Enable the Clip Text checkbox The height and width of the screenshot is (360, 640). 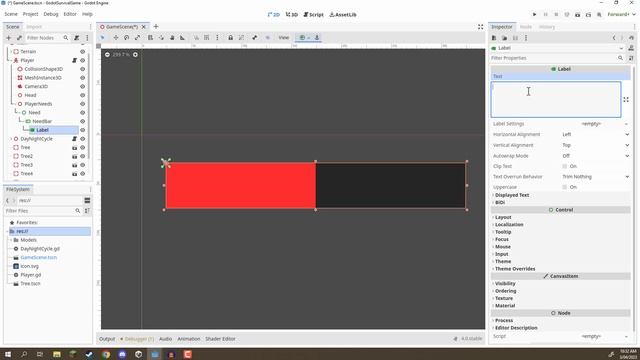click(x=564, y=167)
